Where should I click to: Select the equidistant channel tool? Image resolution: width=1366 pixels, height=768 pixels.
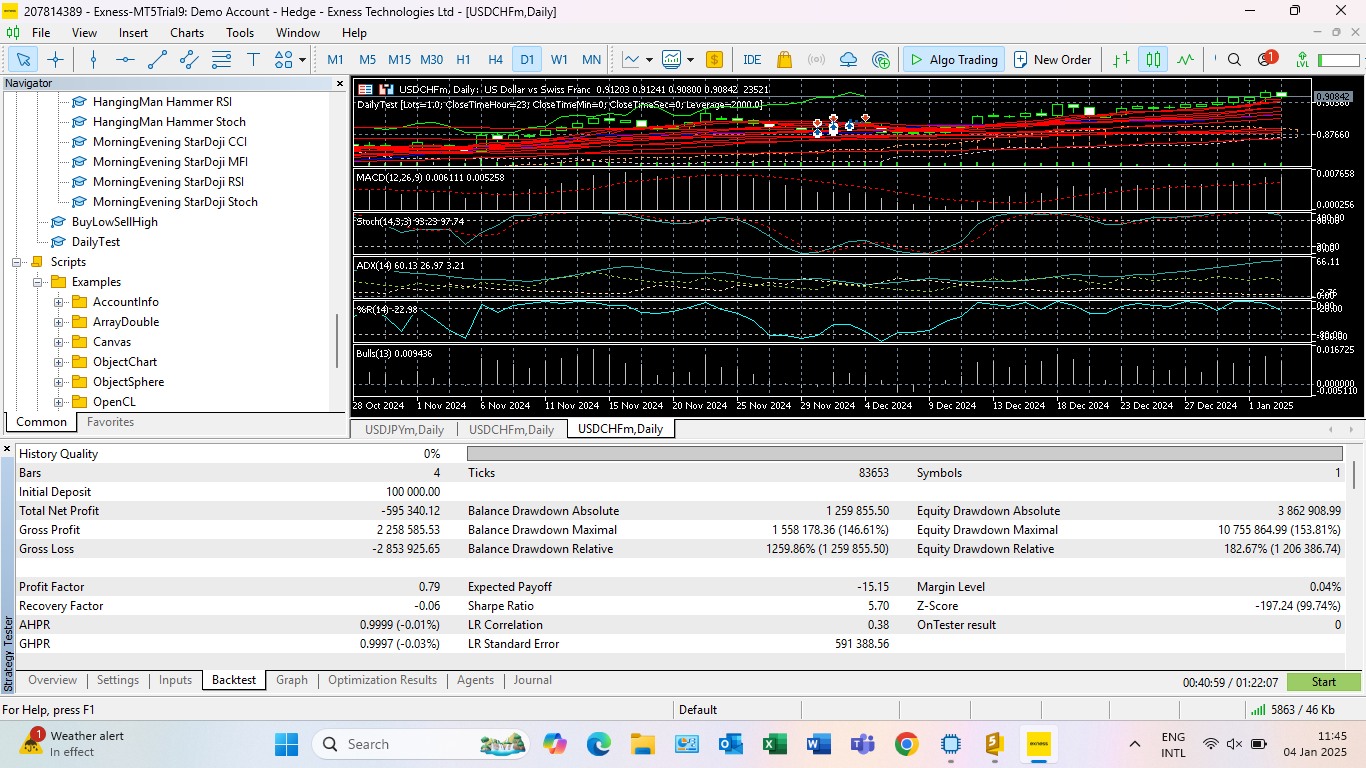189,60
